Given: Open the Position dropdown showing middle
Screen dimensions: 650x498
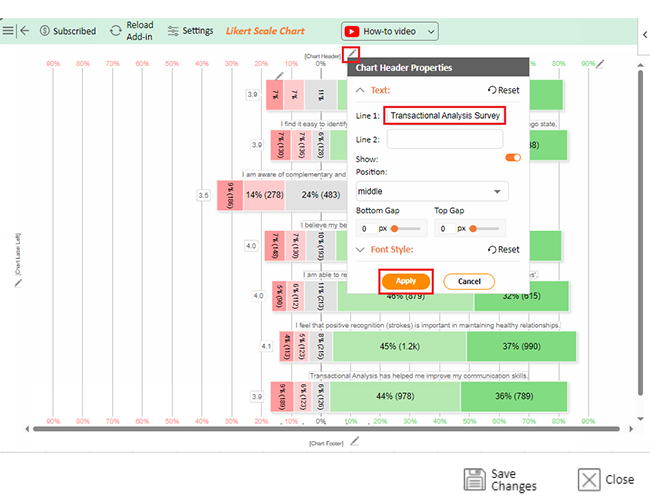Looking at the screenshot, I should pyautogui.click(x=432, y=191).
